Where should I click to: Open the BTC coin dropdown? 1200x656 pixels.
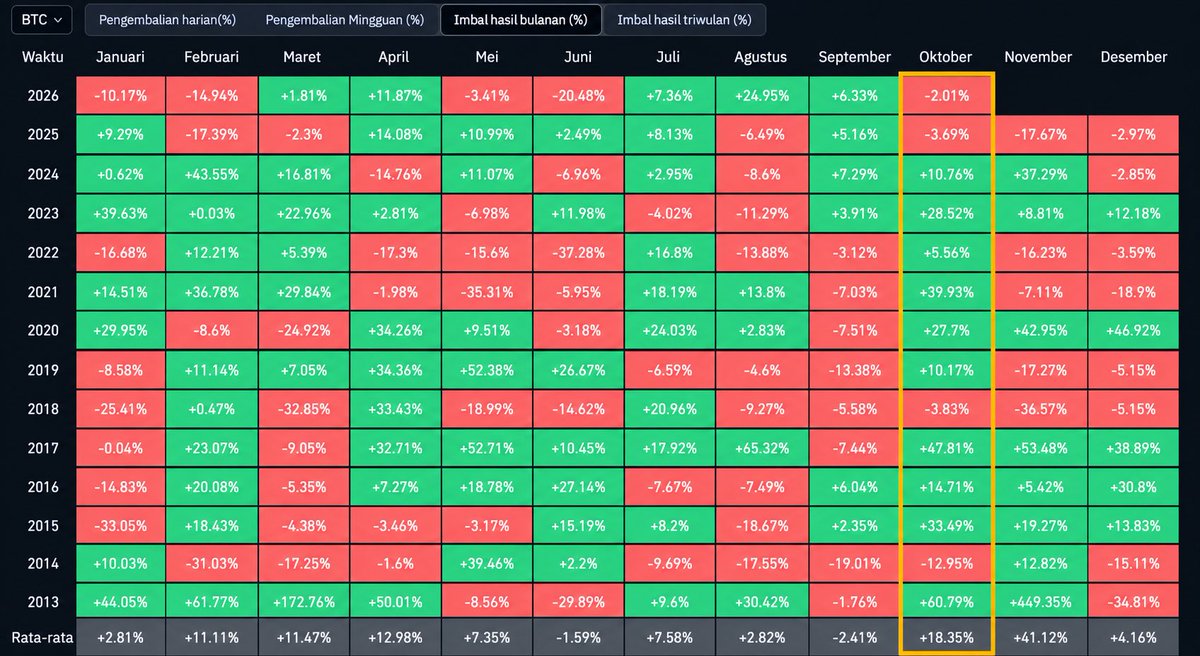tap(41, 19)
